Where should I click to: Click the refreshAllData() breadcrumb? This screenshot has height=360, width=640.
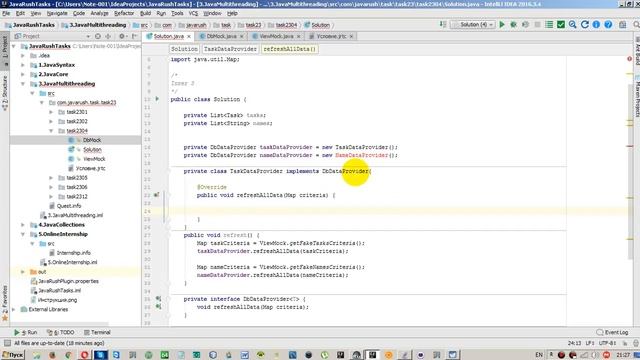click(289, 49)
